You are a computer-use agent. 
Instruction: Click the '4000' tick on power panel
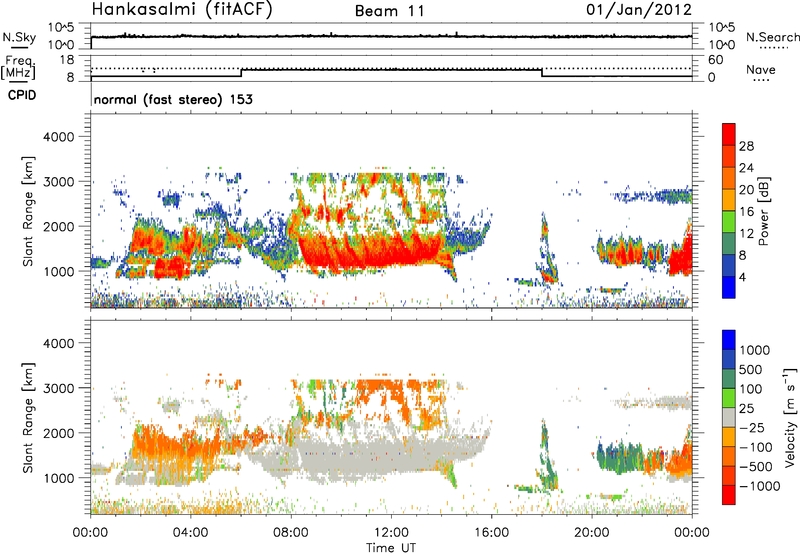pyautogui.click(x=59, y=137)
